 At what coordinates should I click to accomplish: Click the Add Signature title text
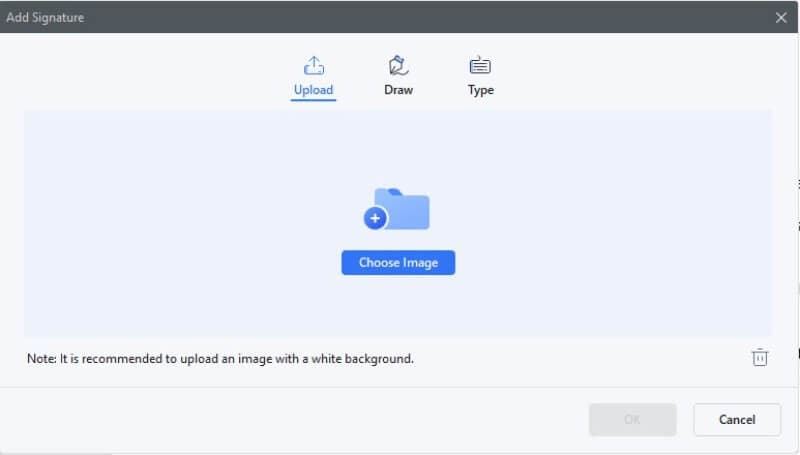coord(45,17)
